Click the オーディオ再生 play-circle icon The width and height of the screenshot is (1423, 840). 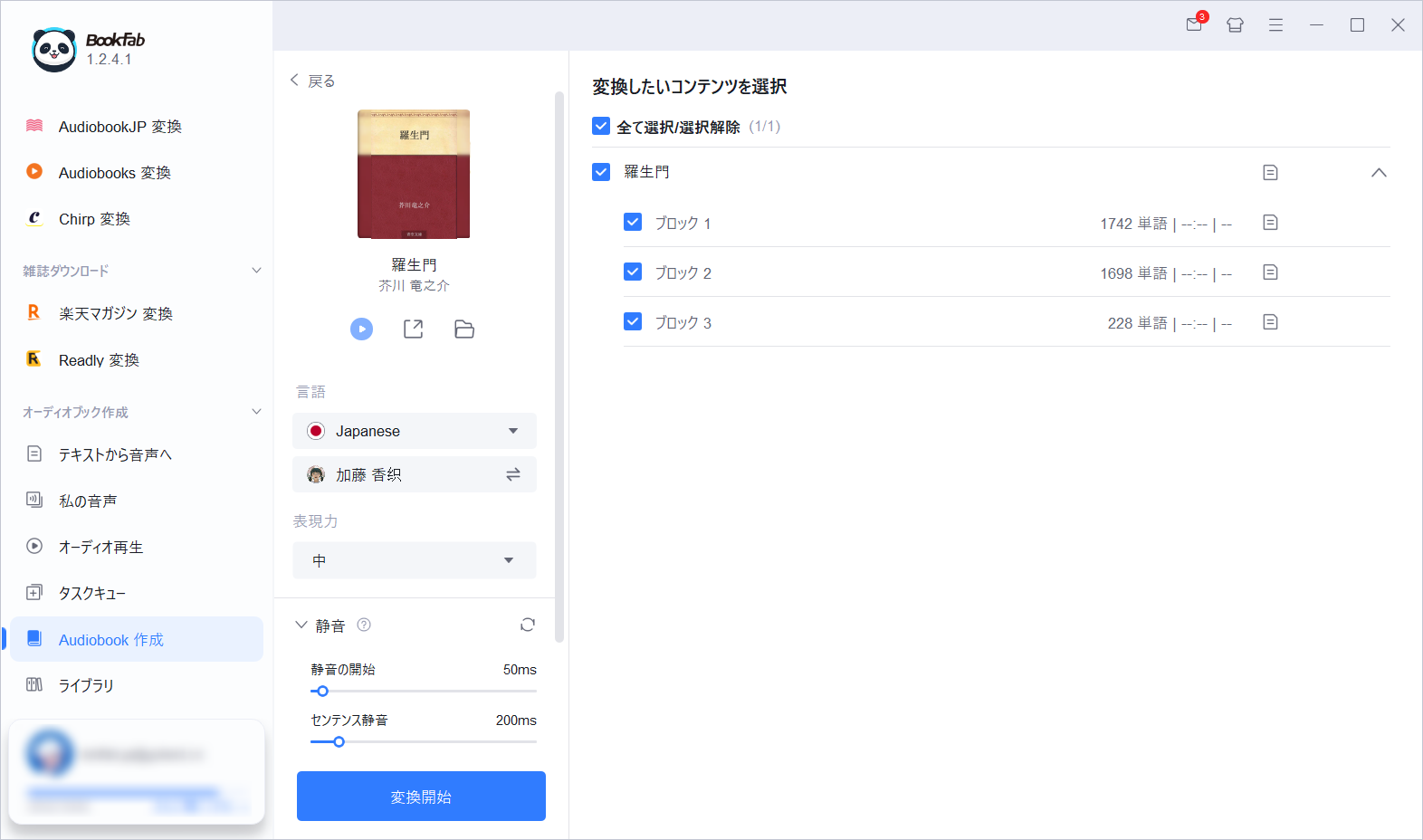pyautogui.click(x=34, y=546)
